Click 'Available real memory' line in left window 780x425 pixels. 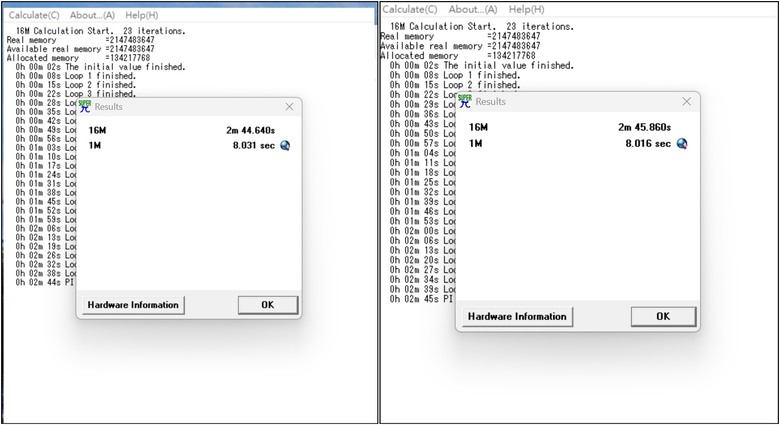(x=81, y=49)
